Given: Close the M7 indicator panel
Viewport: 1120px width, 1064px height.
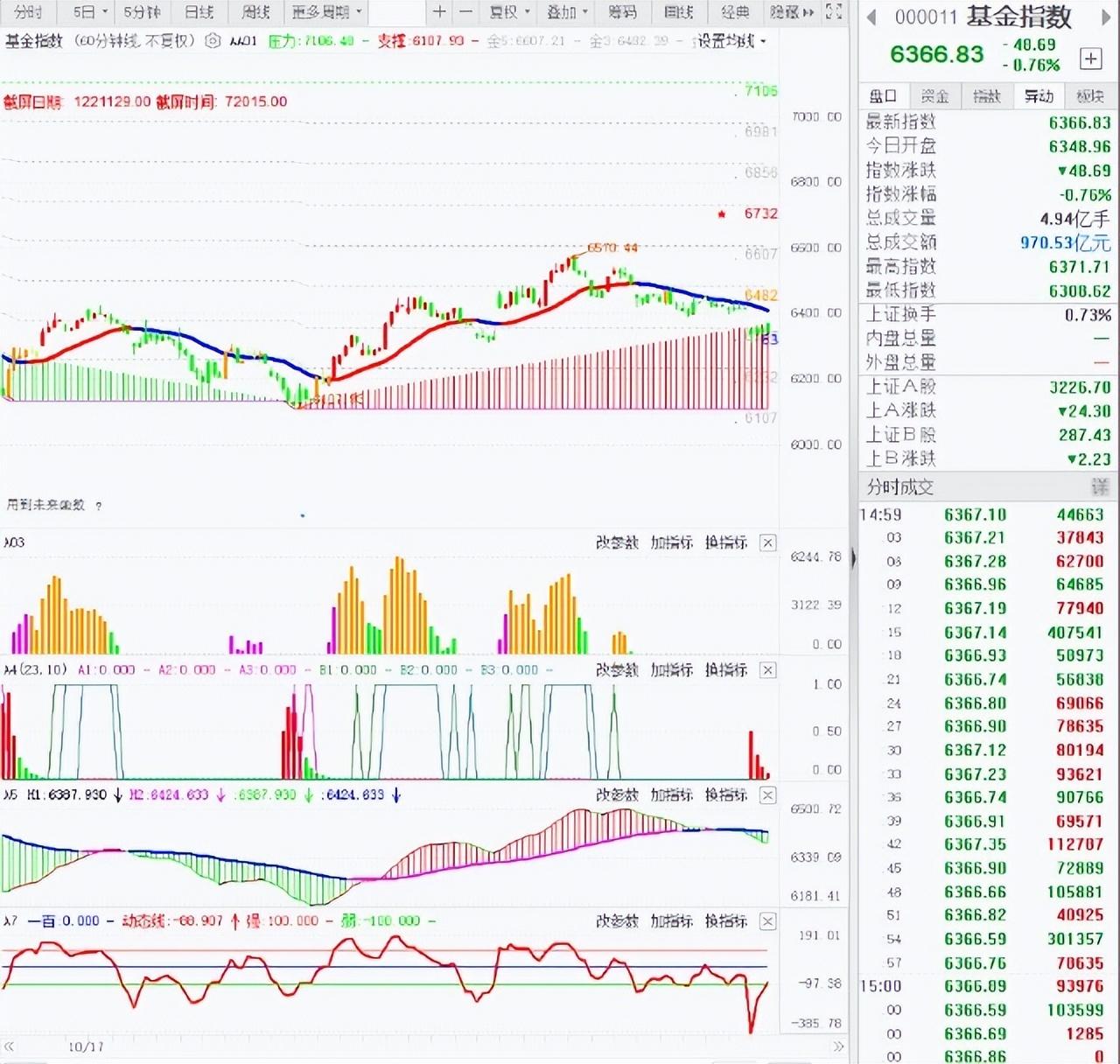Looking at the screenshot, I should [767, 921].
